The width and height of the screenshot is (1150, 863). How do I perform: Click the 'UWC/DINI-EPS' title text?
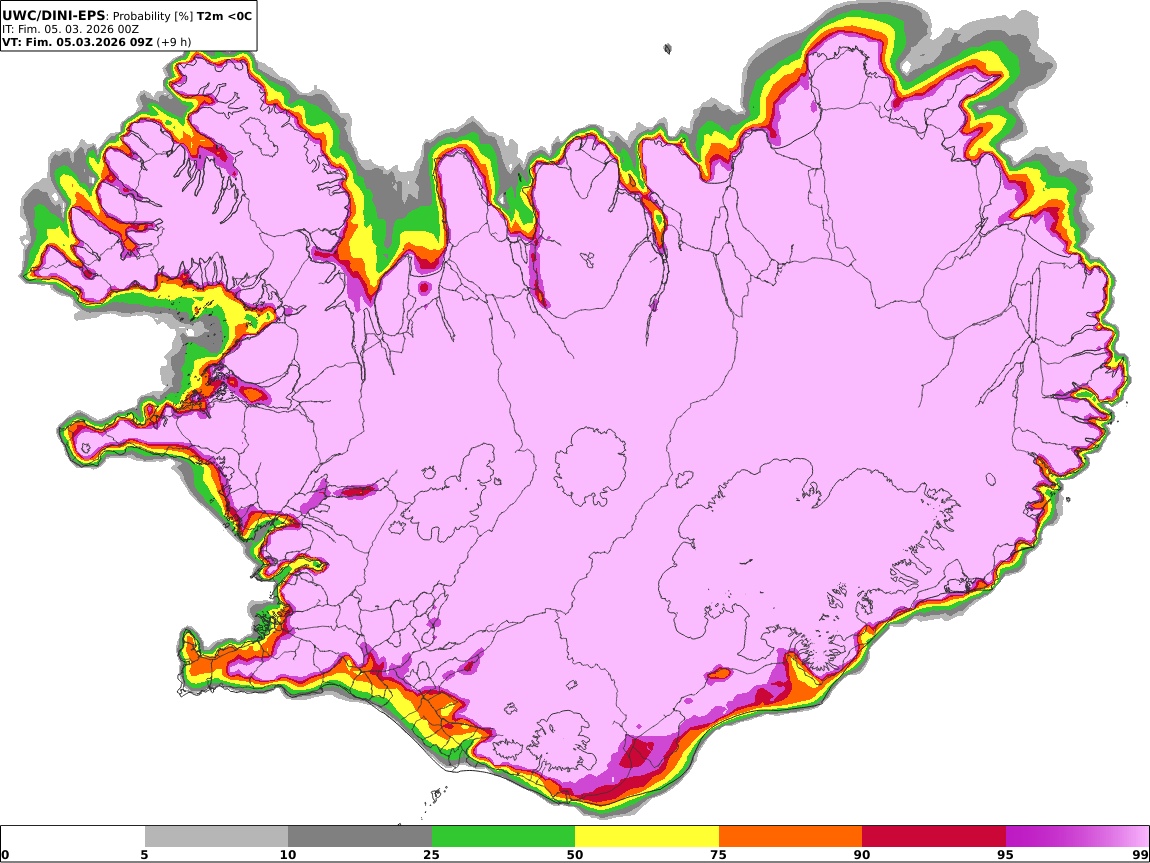pos(53,15)
